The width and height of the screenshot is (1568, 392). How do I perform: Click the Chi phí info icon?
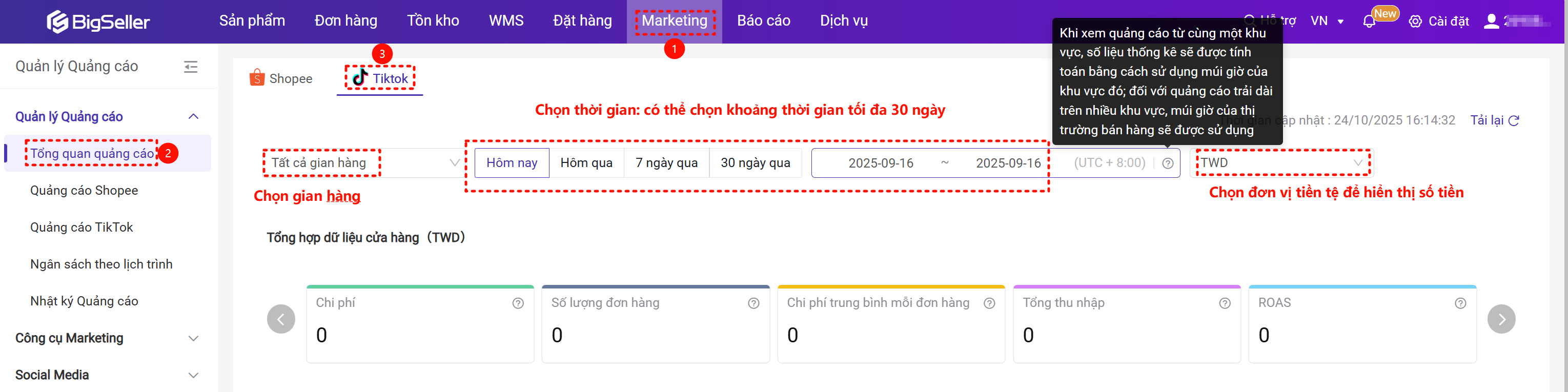point(518,303)
